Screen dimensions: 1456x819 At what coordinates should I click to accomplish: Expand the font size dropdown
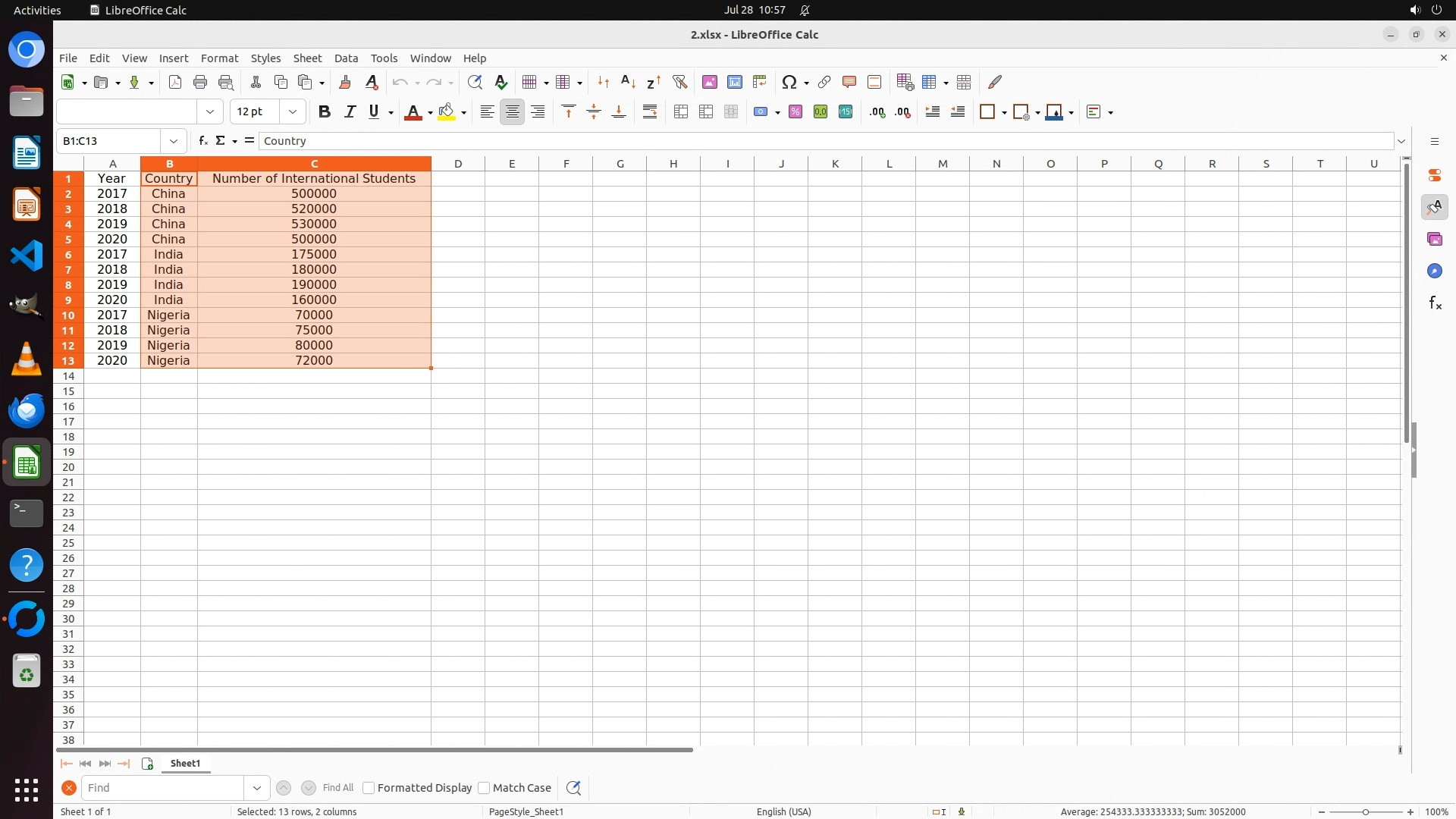293,112
